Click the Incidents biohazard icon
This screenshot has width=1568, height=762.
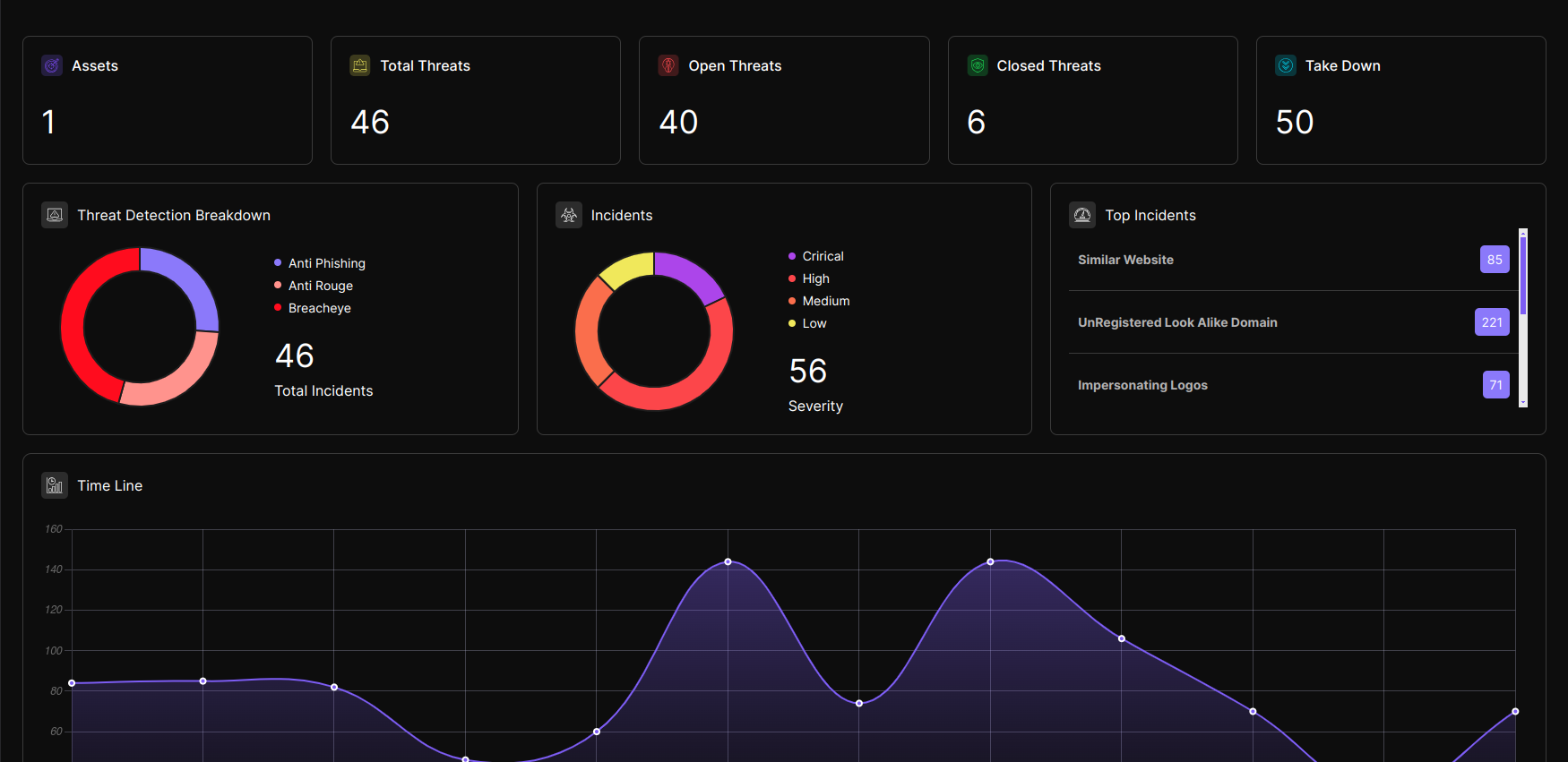click(x=569, y=215)
